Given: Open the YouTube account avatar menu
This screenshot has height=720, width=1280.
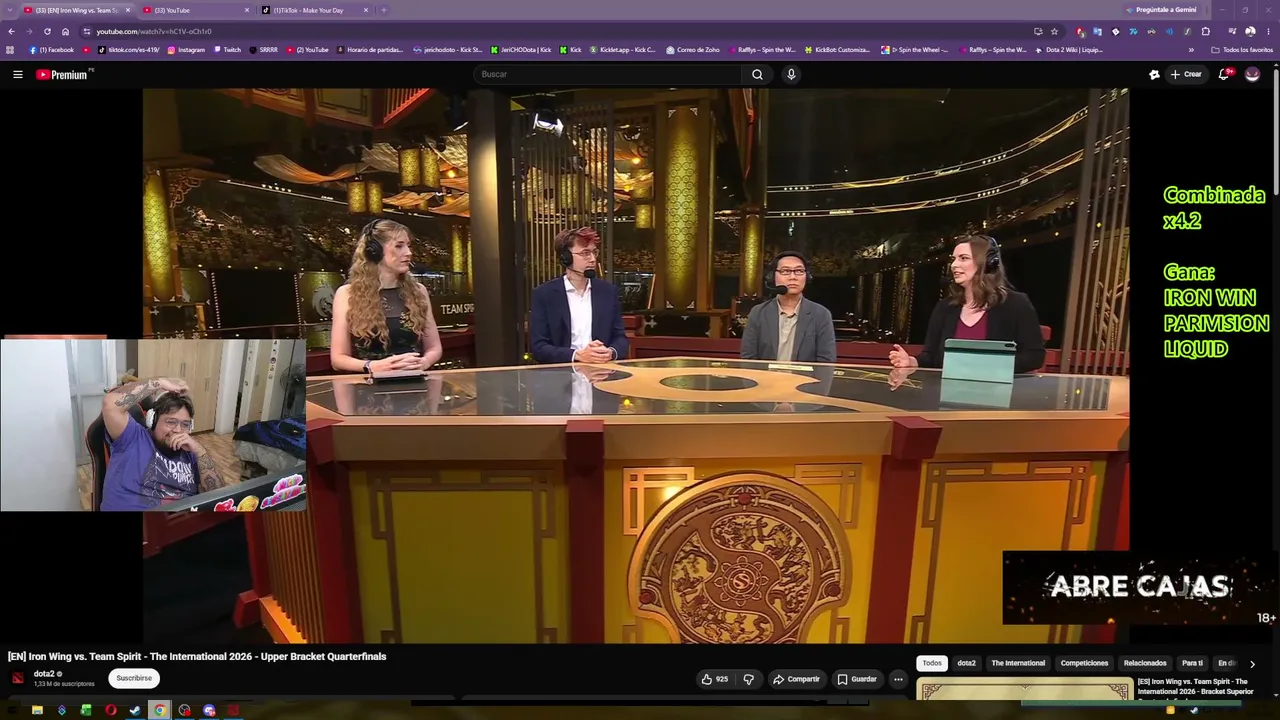Looking at the screenshot, I should click(1252, 74).
